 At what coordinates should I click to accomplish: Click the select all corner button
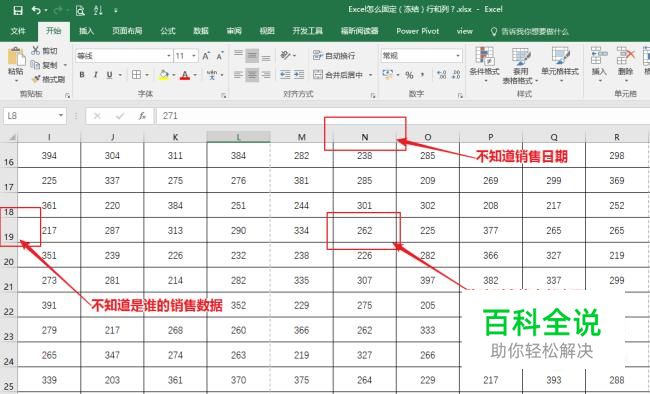(9, 137)
